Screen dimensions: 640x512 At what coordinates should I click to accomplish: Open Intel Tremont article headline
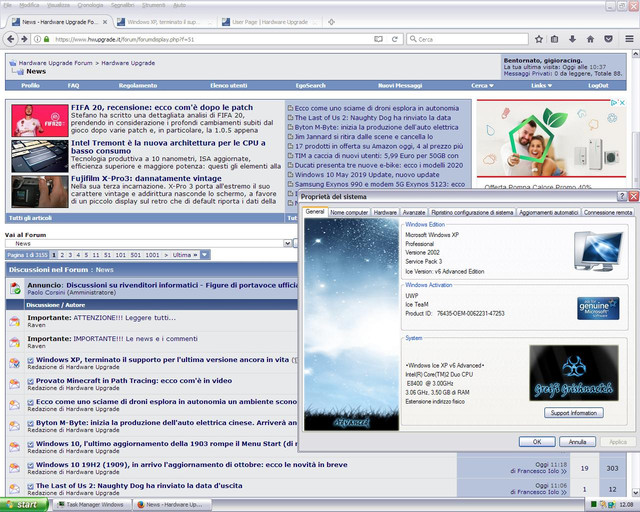(168, 147)
